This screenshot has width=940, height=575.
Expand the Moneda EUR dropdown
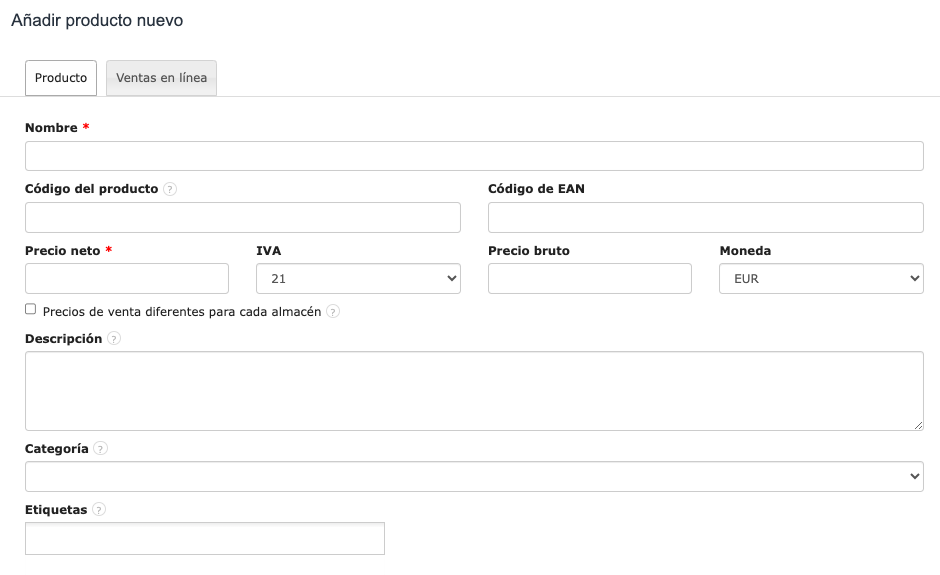pos(820,279)
